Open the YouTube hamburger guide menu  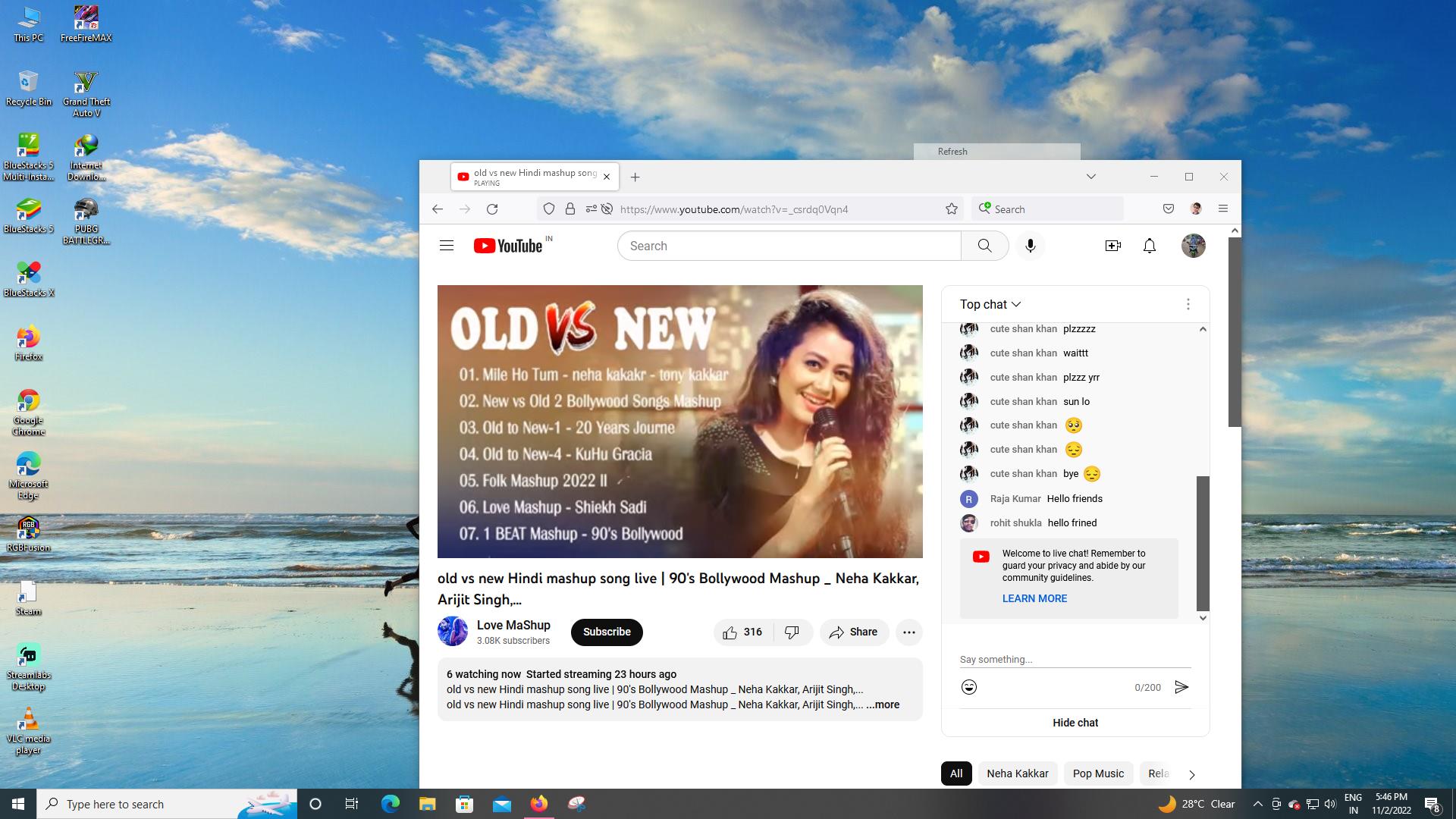(447, 246)
